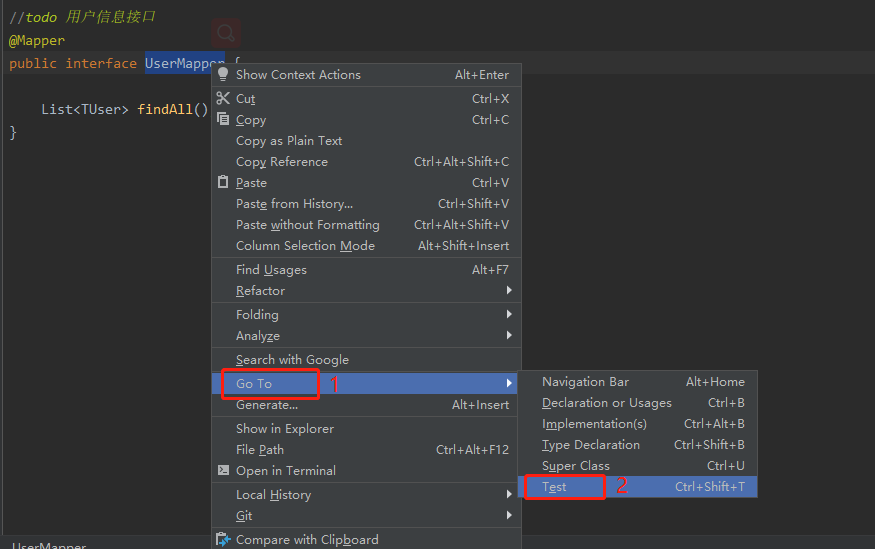Open the Analyze menu entry

point(367,336)
